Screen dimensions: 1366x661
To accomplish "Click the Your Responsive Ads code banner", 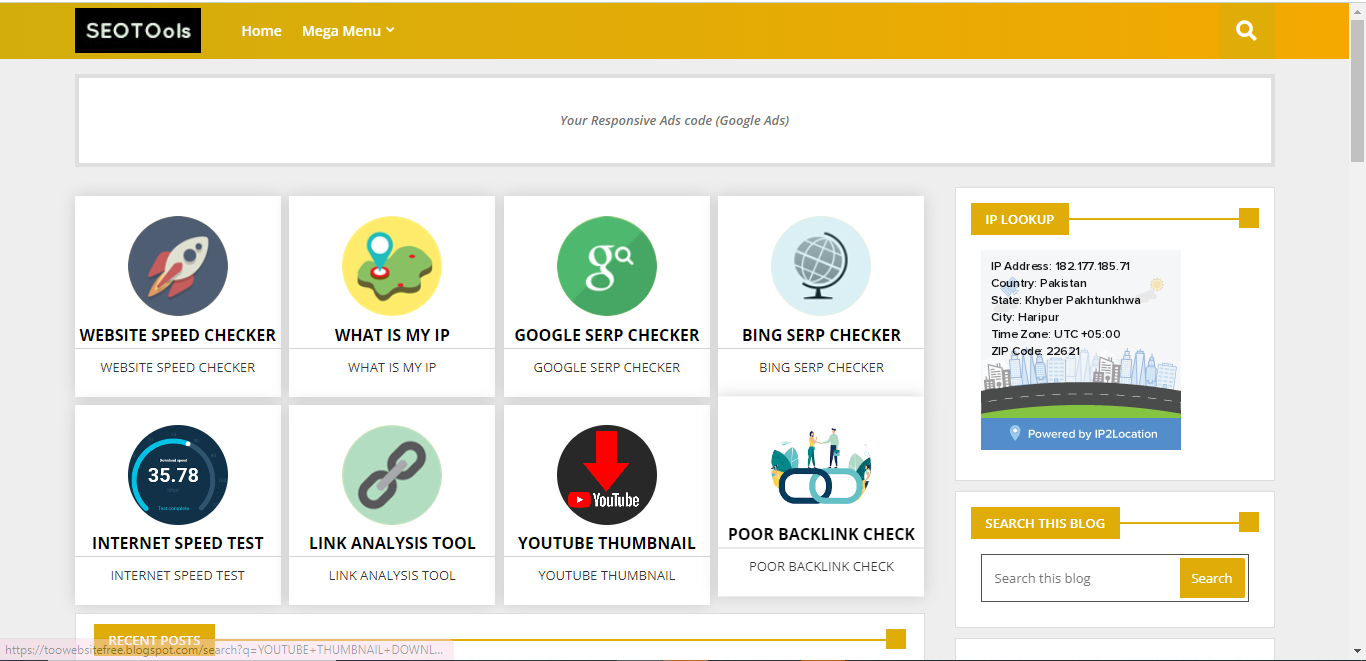I will [675, 120].
